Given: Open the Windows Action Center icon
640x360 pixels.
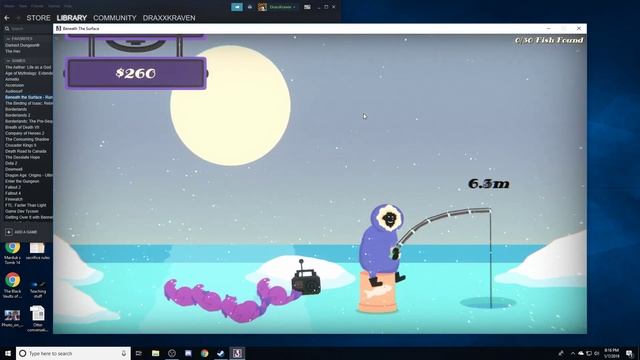Looking at the screenshot, I should [629, 353].
